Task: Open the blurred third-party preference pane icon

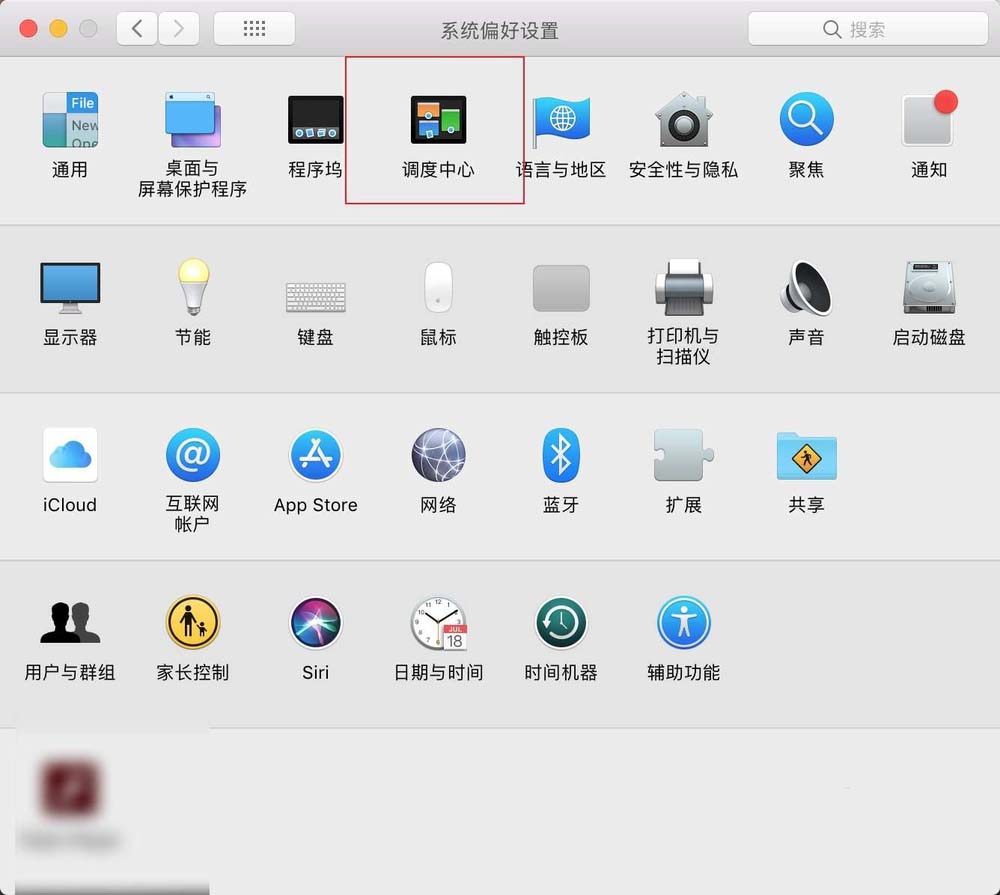Action: (70, 788)
